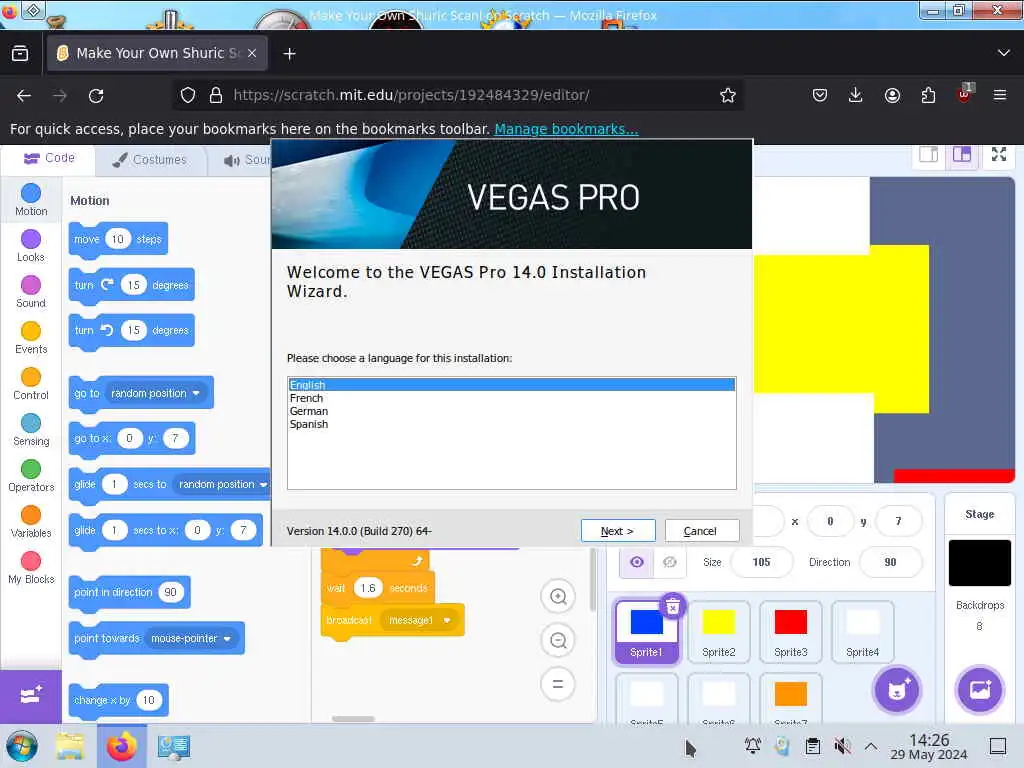The height and width of the screenshot is (768, 1024).
Task: Select the Sensing blocks category
Action: point(31,430)
